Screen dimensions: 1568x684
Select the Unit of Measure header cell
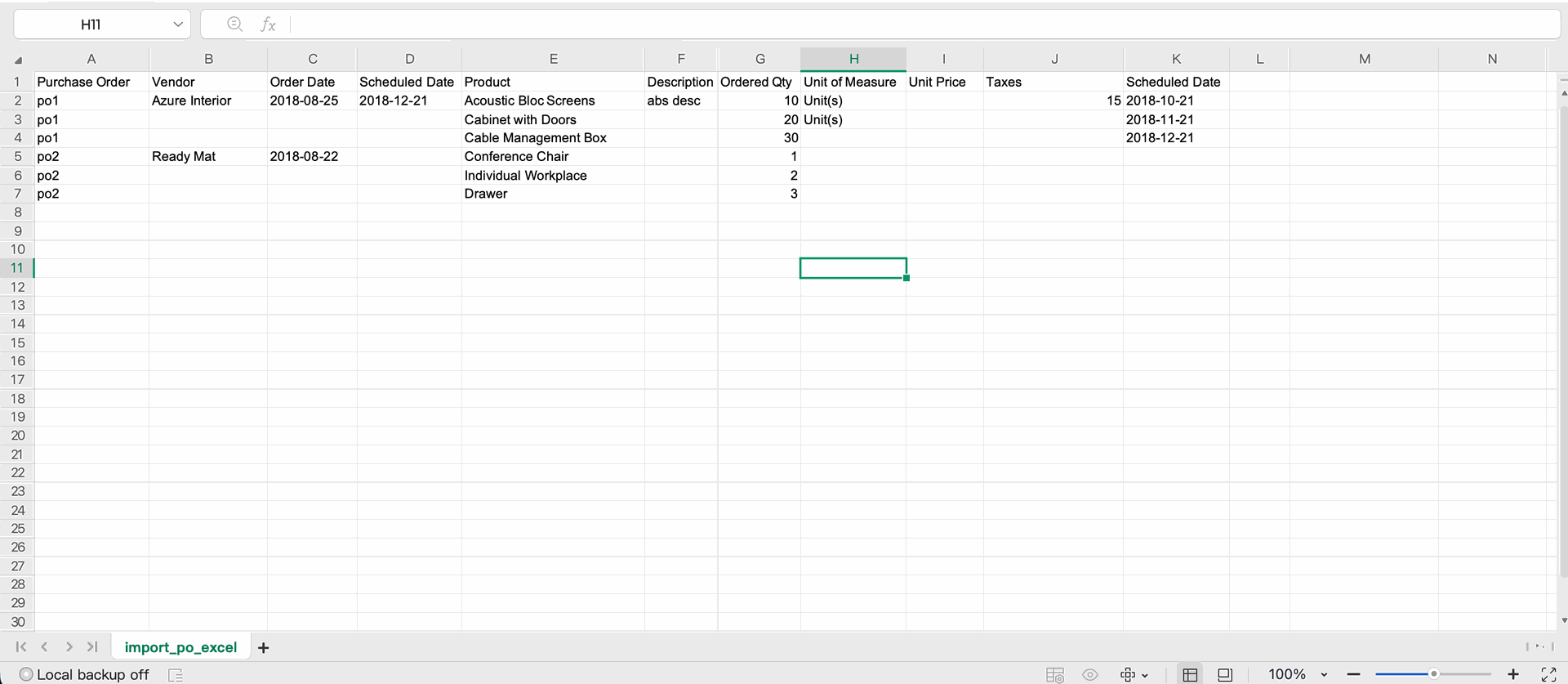coord(853,82)
